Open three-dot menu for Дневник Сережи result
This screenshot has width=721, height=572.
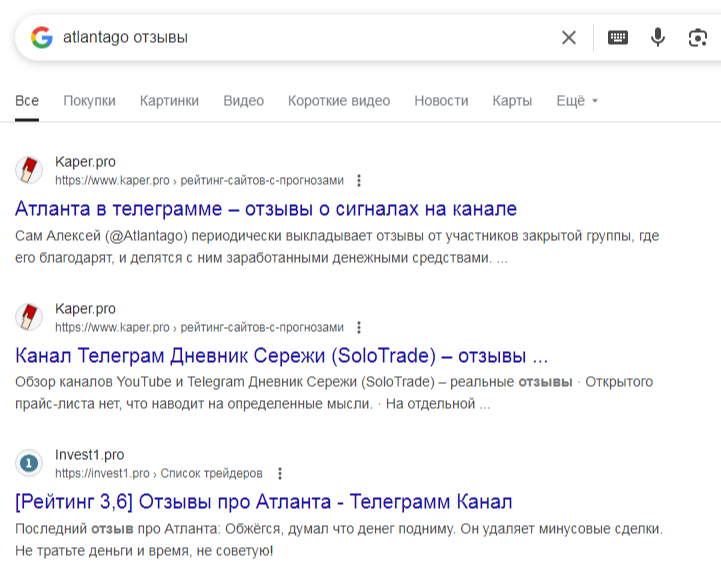(359, 327)
